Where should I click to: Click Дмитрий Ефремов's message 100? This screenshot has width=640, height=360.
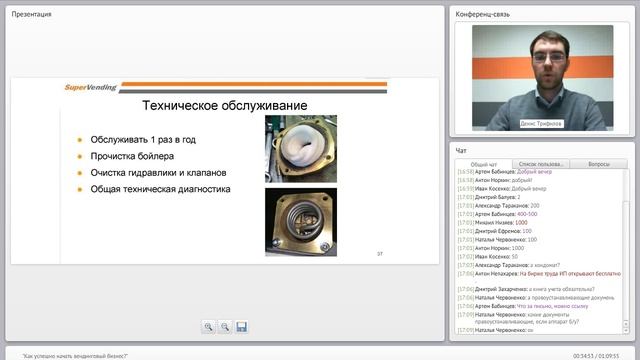point(495,231)
